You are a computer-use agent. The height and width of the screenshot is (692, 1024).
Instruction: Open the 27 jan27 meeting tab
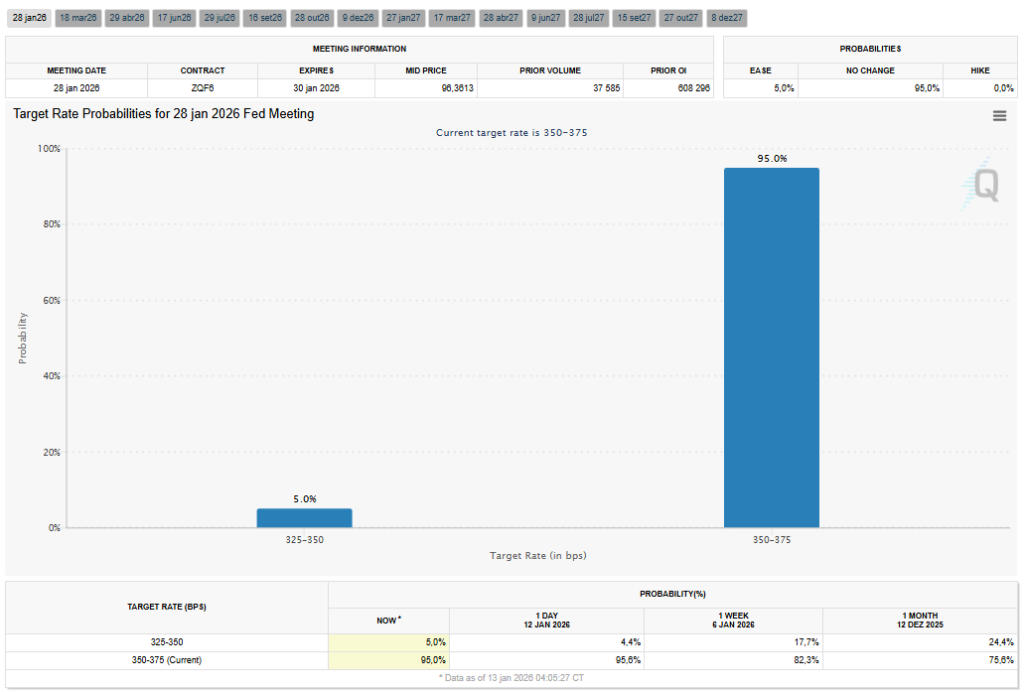pos(403,17)
